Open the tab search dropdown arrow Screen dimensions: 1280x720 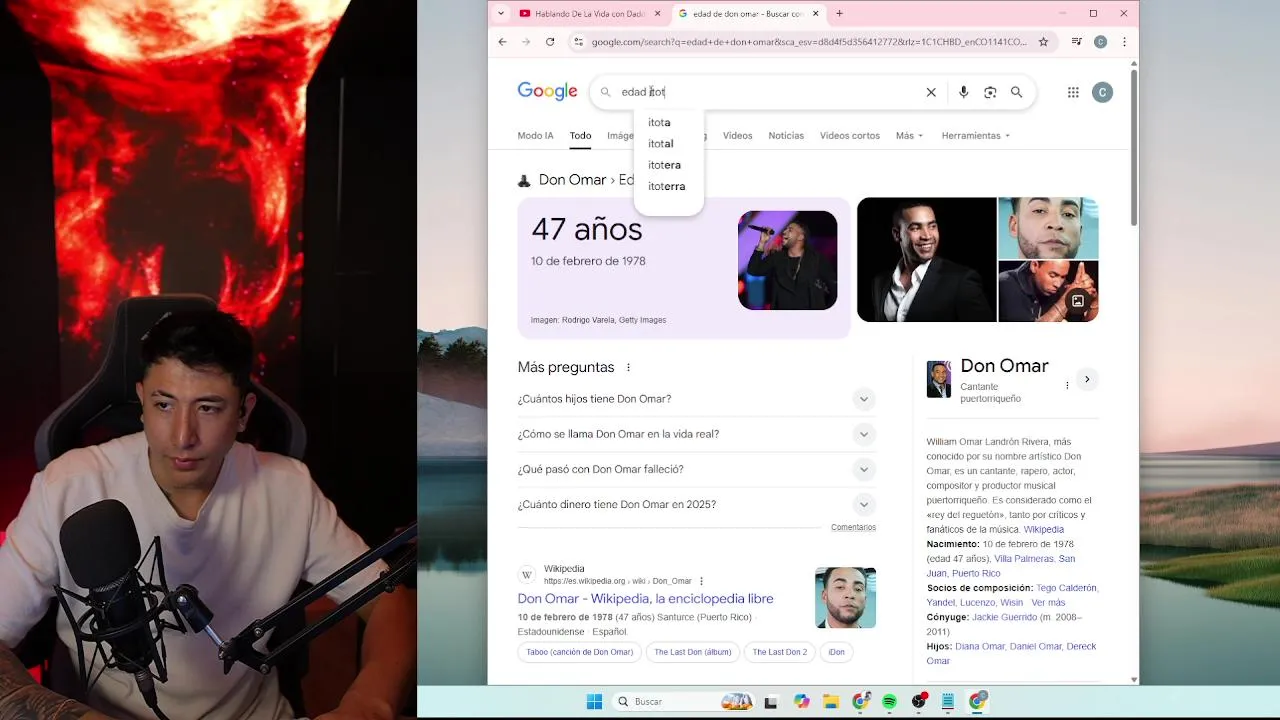coord(502,14)
